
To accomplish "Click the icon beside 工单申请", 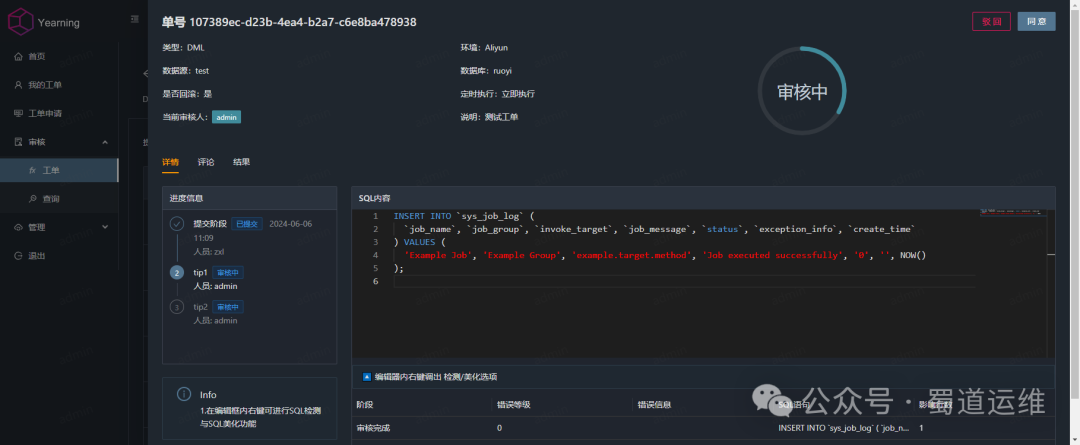I will click(x=19, y=114).
